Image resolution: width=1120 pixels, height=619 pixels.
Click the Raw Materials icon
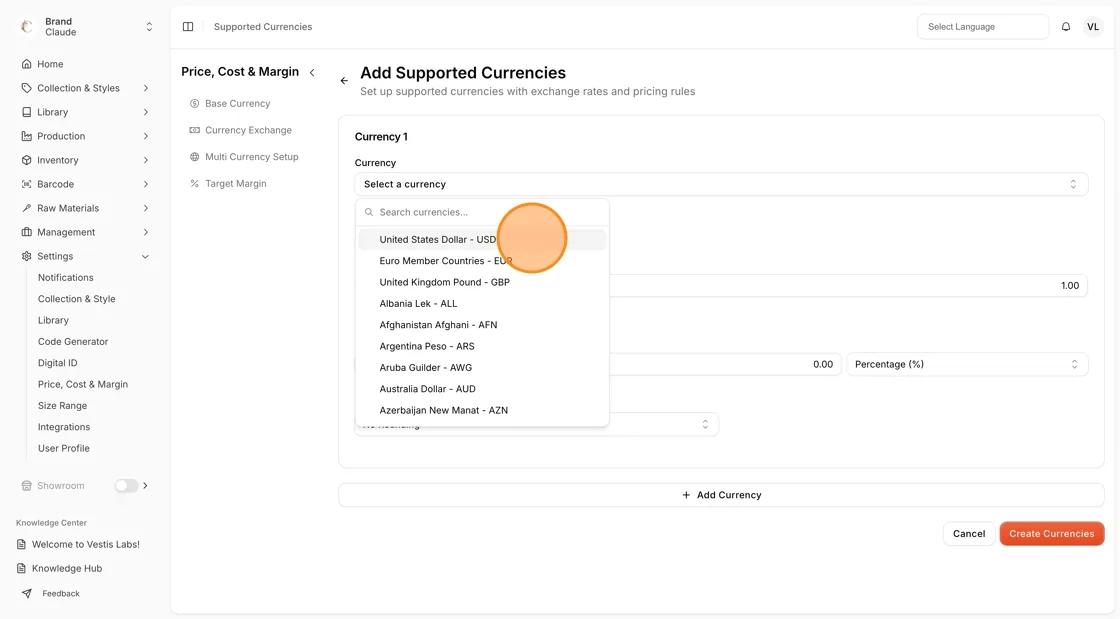pos(26,208)
